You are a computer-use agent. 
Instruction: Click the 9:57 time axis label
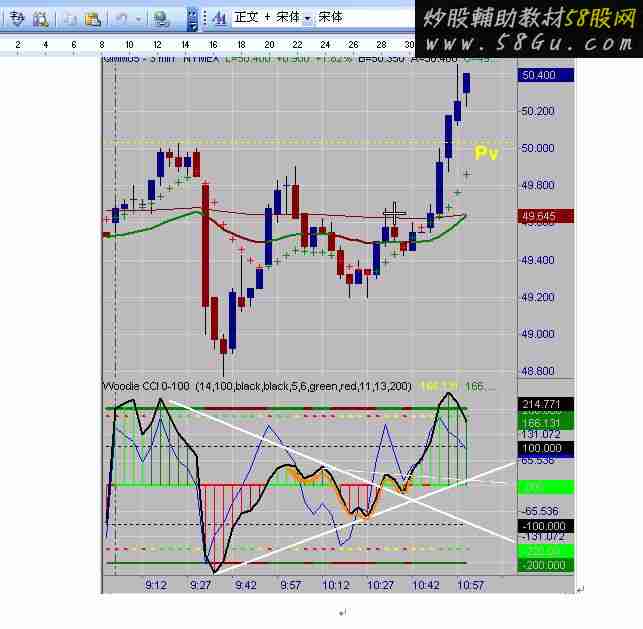(x=290, y=585)
